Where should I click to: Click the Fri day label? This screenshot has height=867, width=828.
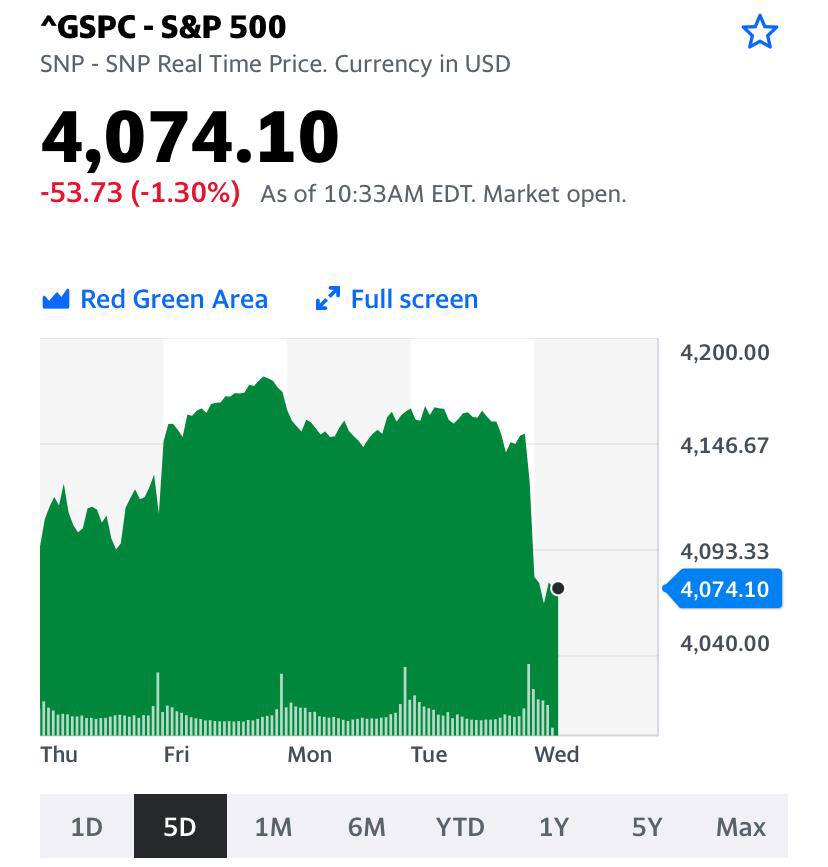(176, 755)
